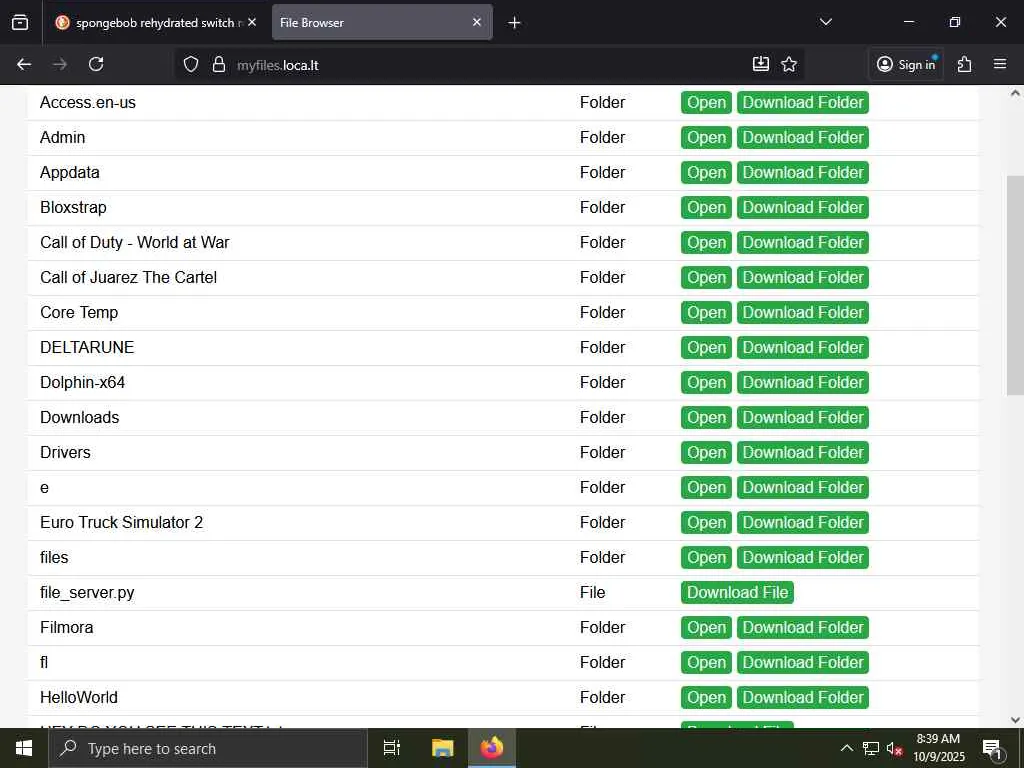Click the Euro Truck Simulator 2 text

(x=121, y=522)
